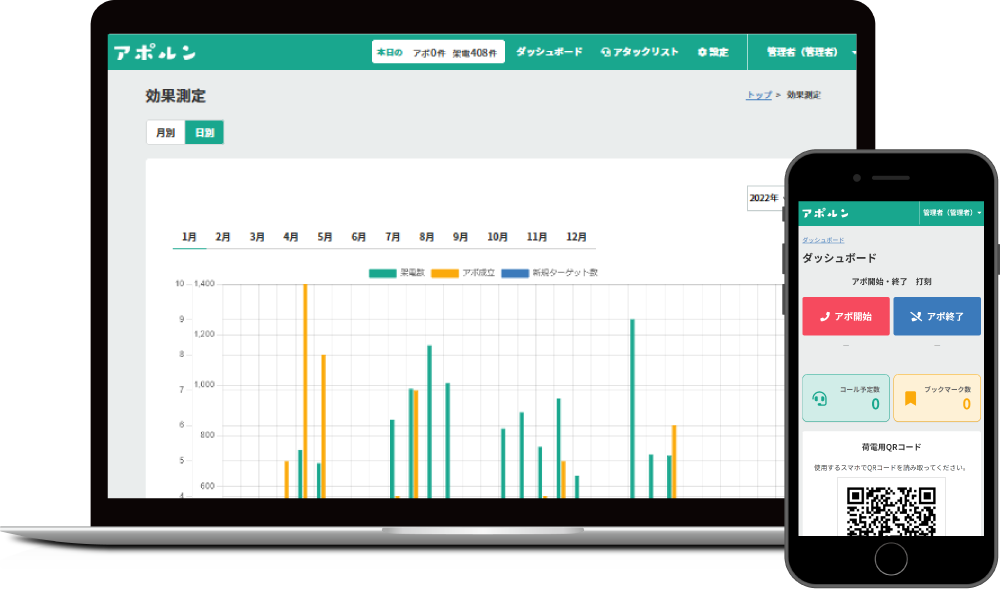
Task: Select the 5月 tab
Action: pyautogui.click(x=325, y=237)
